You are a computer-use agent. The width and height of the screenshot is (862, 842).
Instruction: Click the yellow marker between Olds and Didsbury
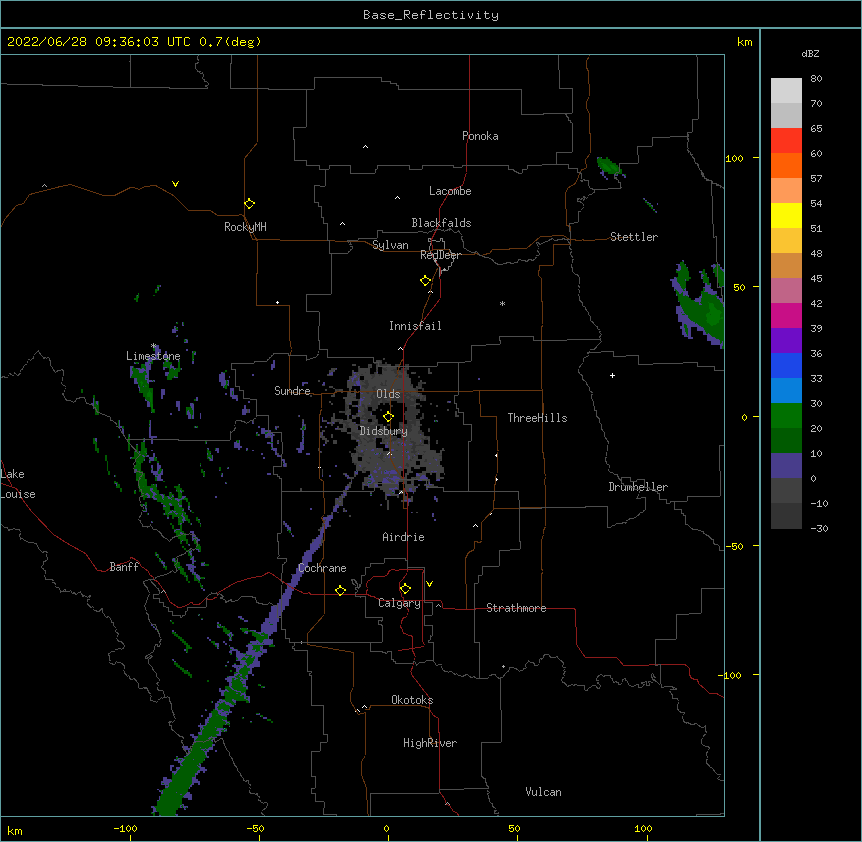388,417
